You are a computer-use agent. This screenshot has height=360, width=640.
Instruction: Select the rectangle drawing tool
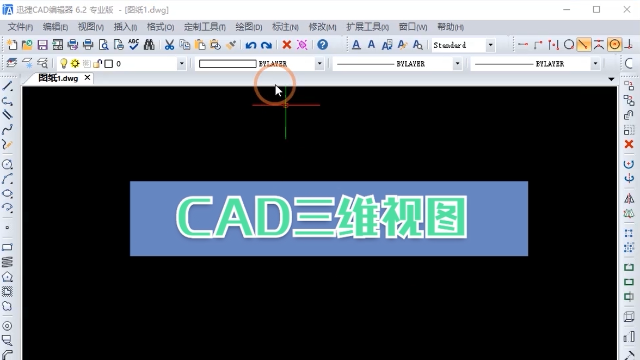click(7, 247)
